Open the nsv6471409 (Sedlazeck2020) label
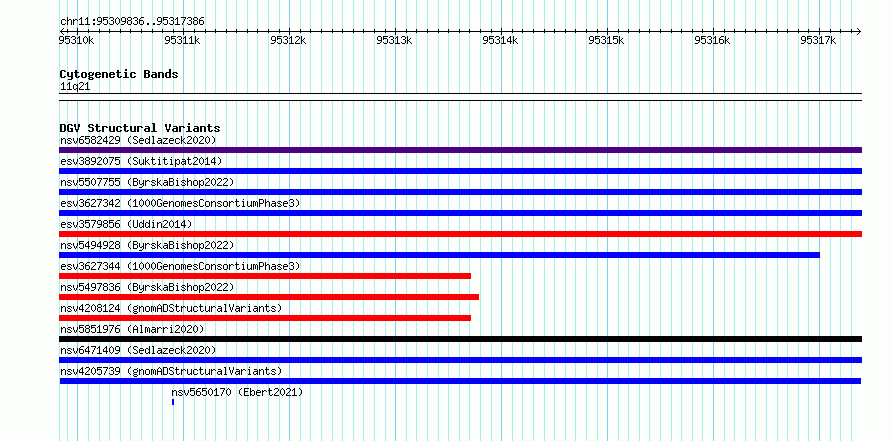 point(138,350)
